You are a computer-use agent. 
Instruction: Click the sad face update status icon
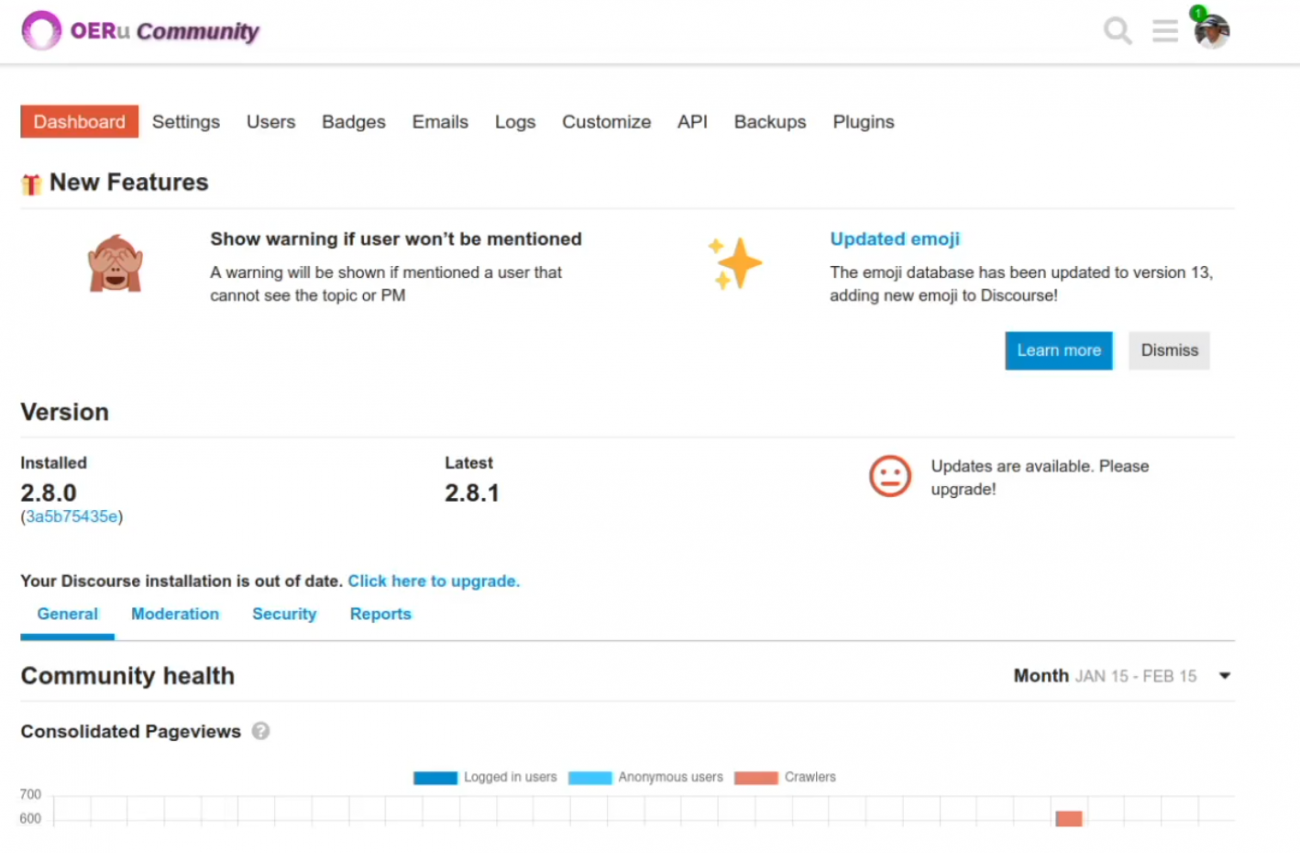coord(890,476)
